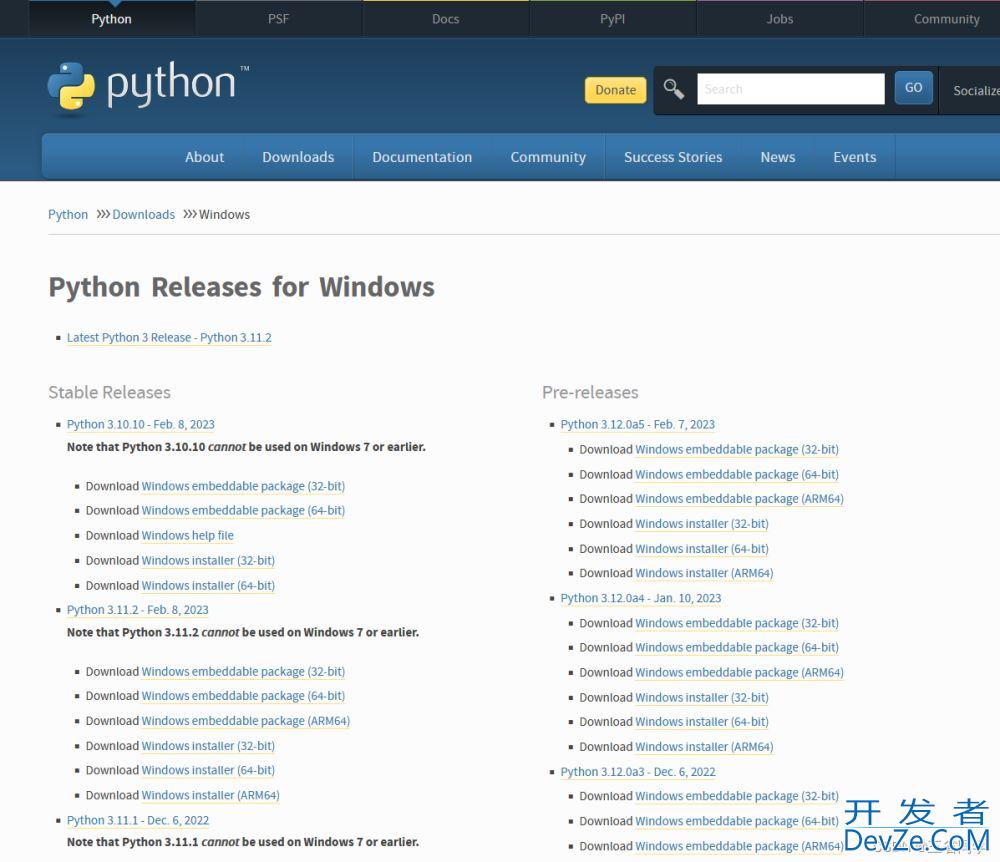Open Python 3.10.10 - Feb. 8, 2023 link
Screen dimensions: 1000x862
(x=141, y=425)
